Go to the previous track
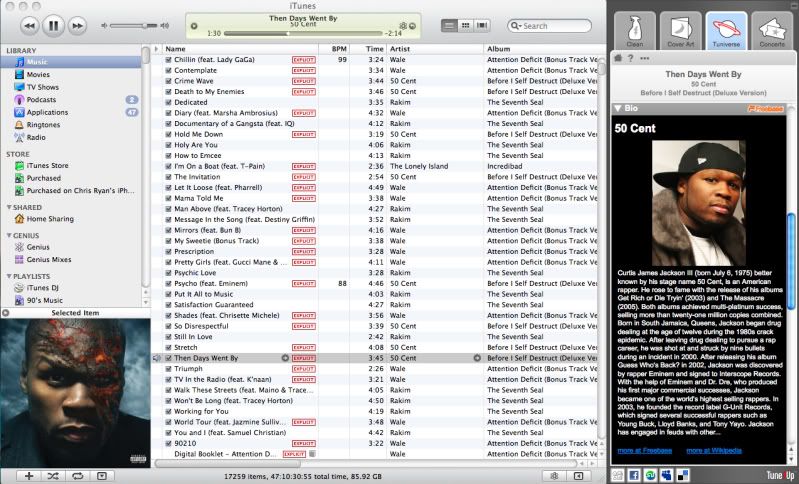Image resolution: width=799 pixels, height=484 pixels. (x=30, y=25)
